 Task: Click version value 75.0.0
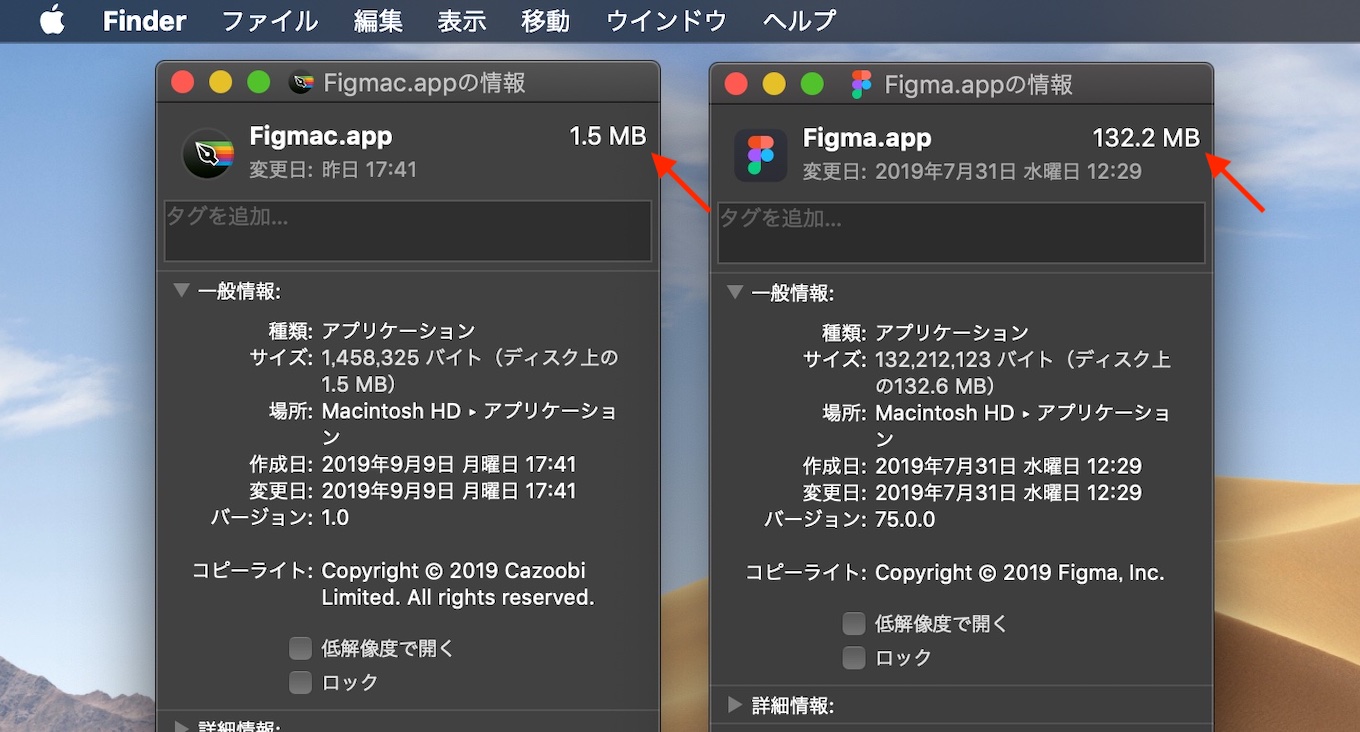(905, 520)
